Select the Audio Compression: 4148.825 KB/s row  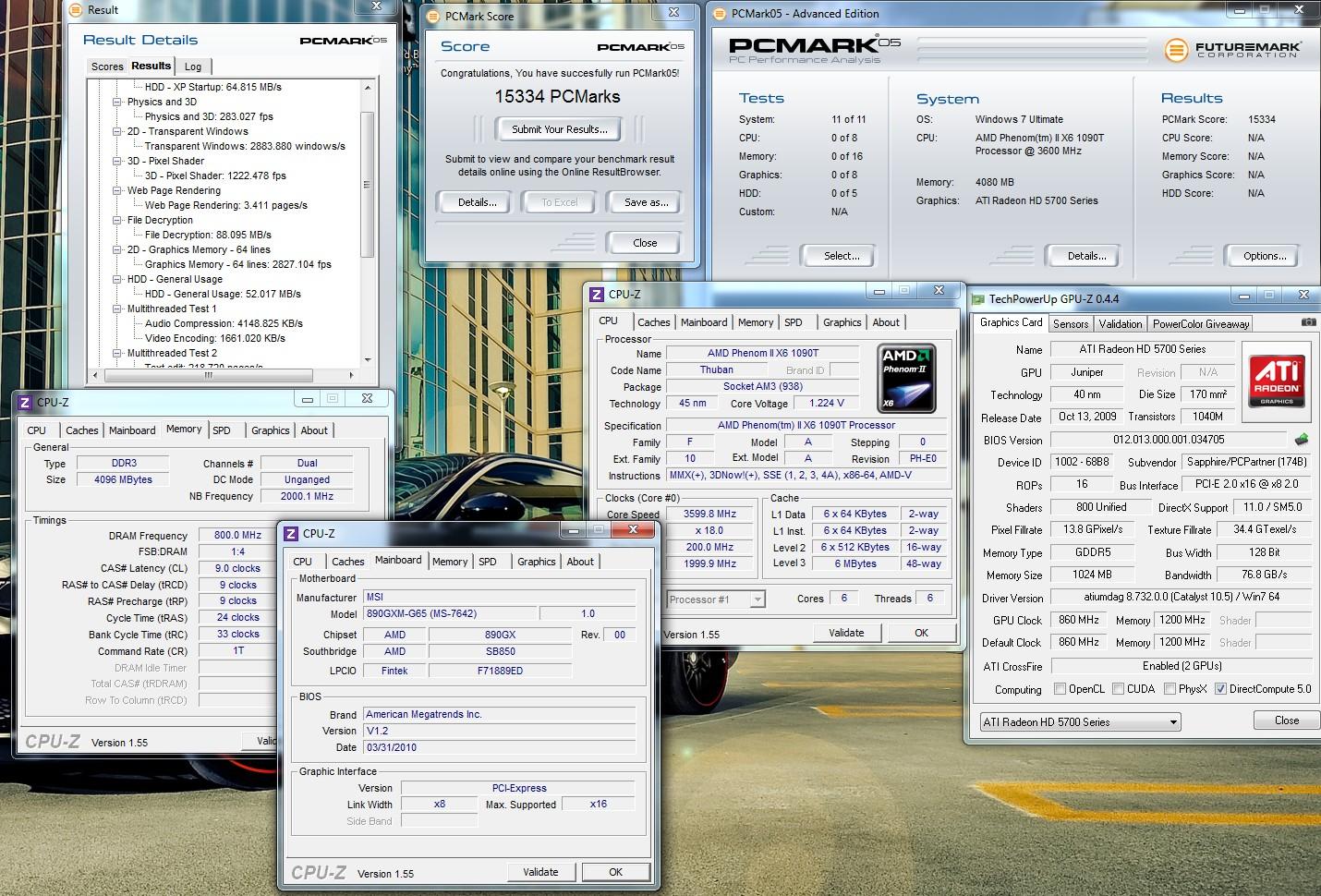pos(224,323)
